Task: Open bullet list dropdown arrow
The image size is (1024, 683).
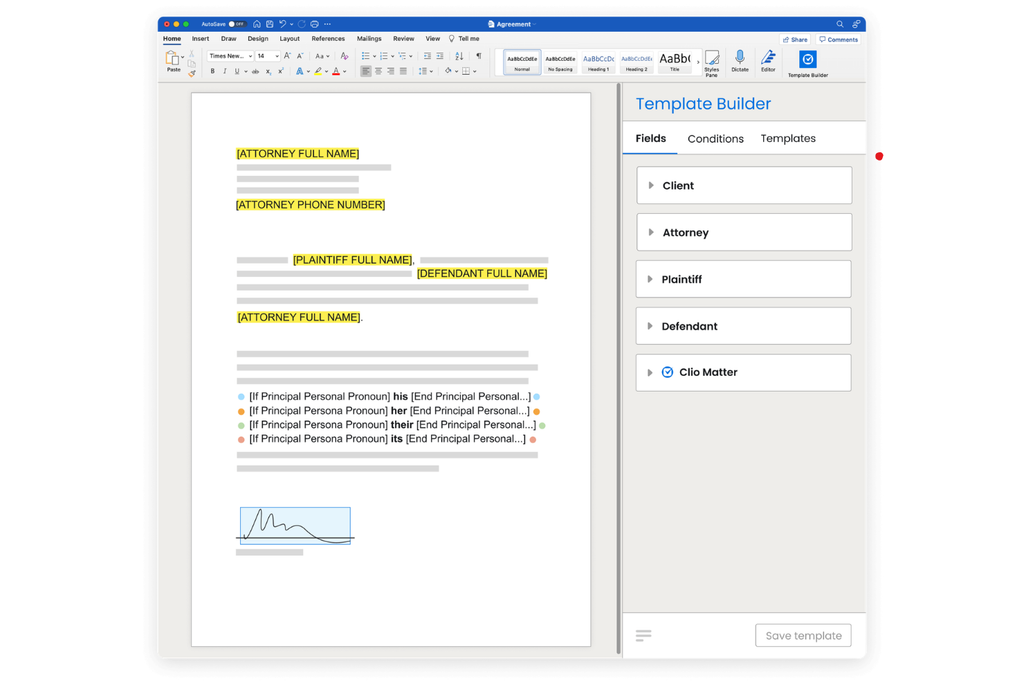Action: point(374,56)
